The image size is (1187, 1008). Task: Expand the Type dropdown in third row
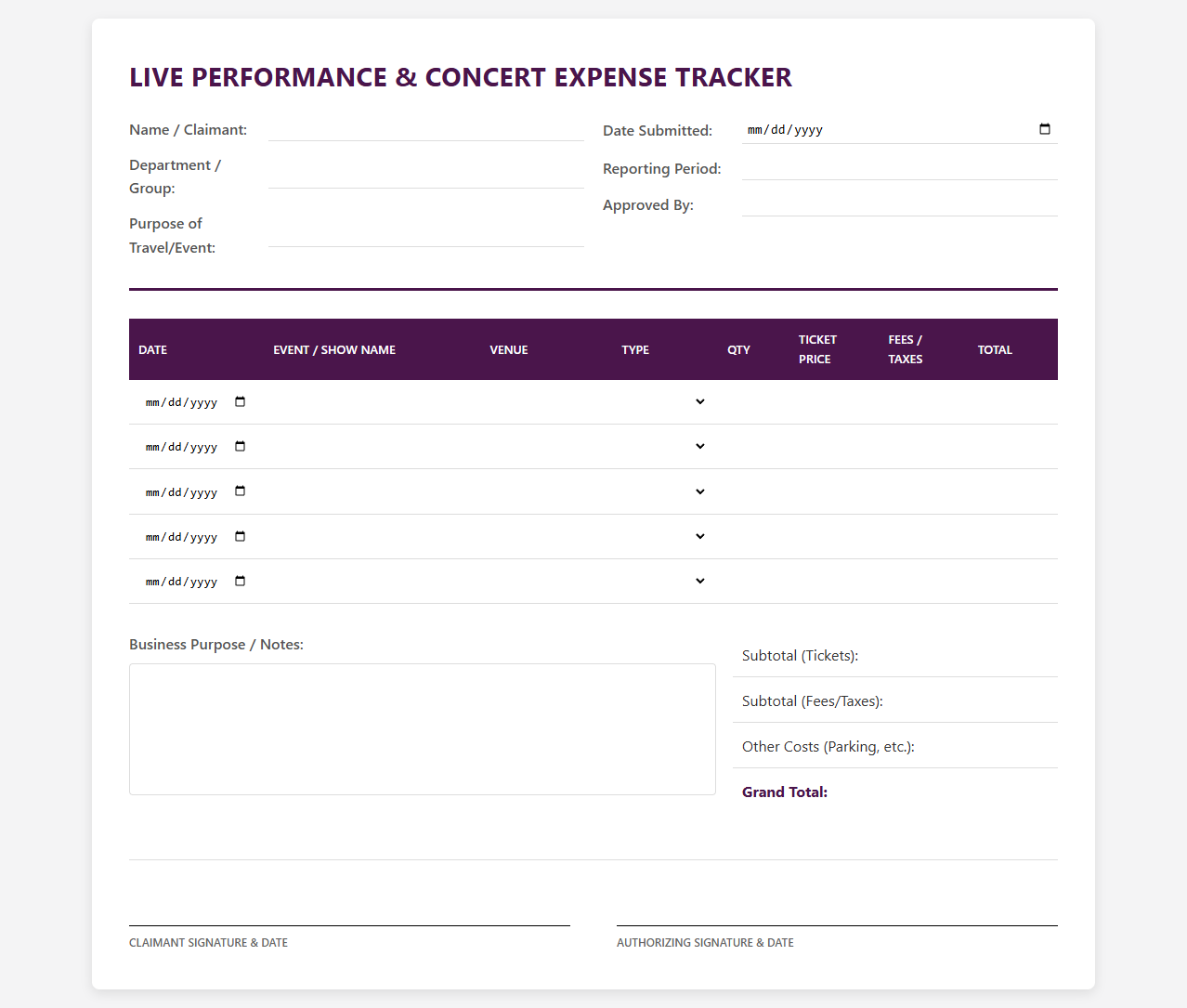700,491
